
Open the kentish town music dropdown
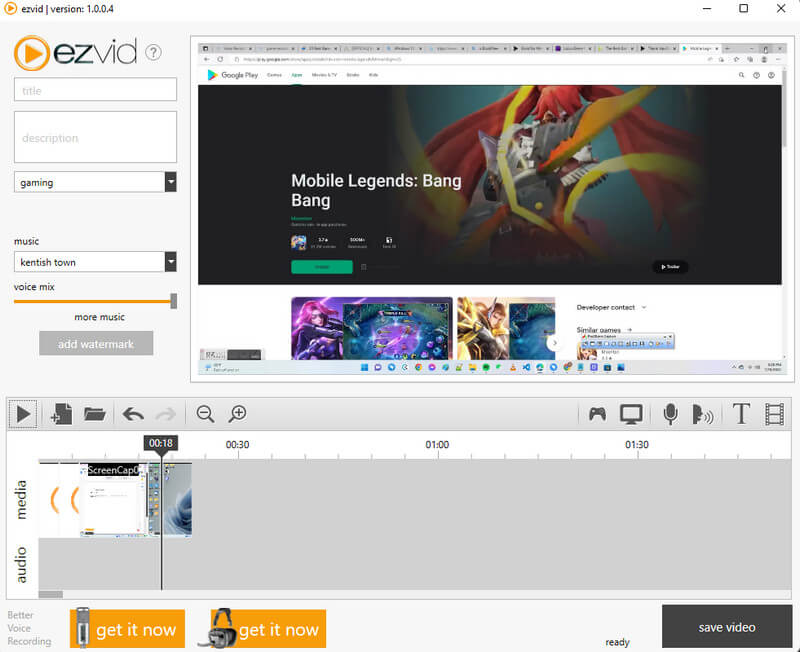pos(171,262)
